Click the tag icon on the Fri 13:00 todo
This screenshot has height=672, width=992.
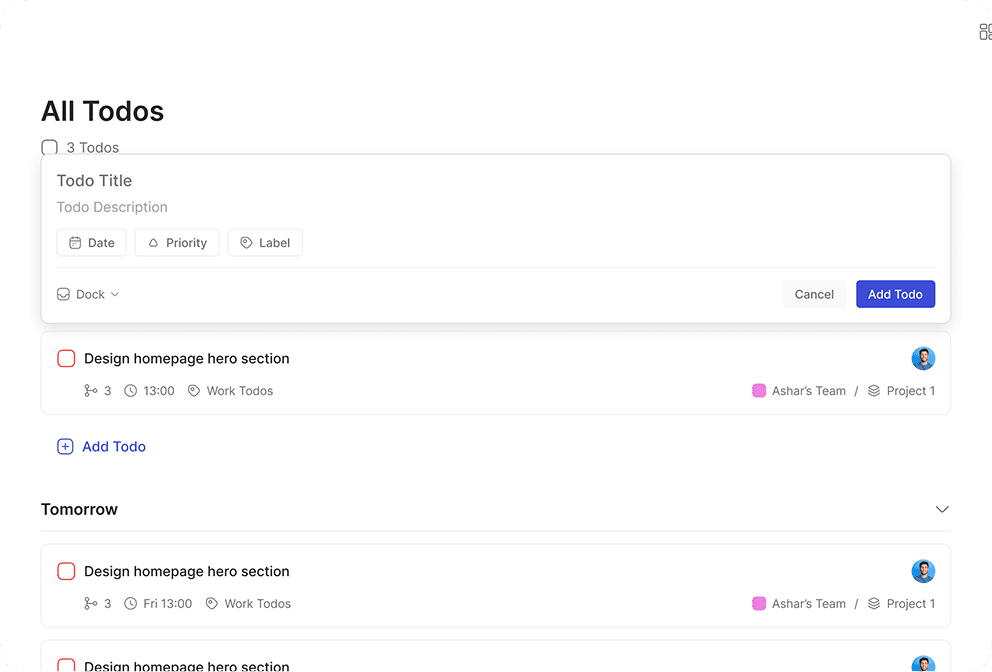(x=212, y=604)
